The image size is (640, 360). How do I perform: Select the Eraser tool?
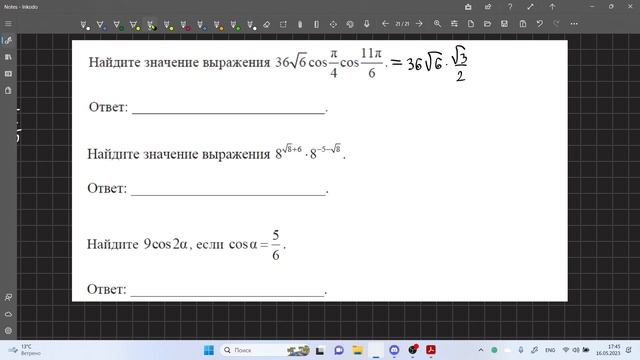(267, 24)
